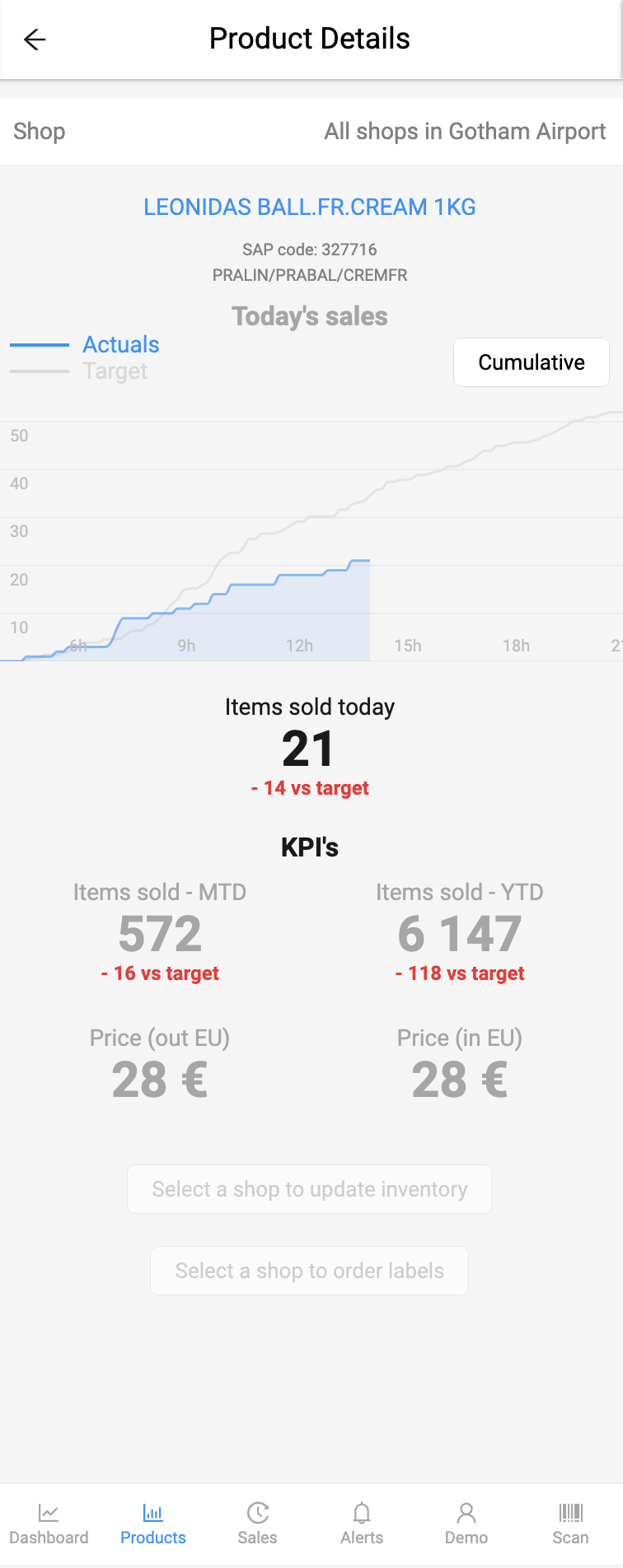Open the Shop selector row
Image resolution: width=623 pixels, height=1568 pixels.
point(311,132)
